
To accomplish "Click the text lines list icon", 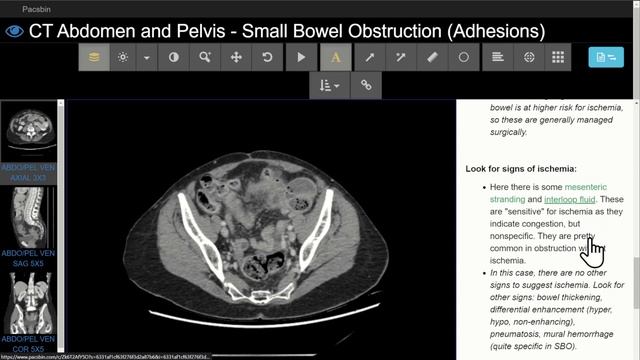I will click(x=498, y=57).
